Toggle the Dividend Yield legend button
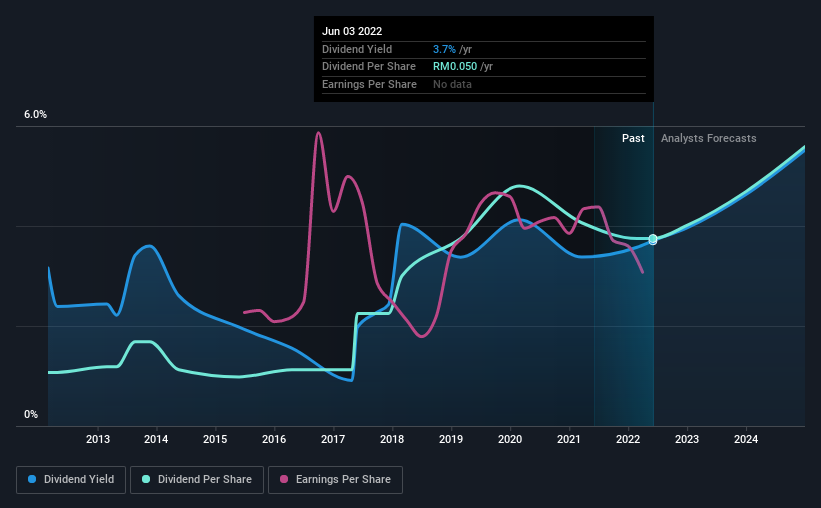Screen dimensions: 821x508 click(x=71, y=480)
